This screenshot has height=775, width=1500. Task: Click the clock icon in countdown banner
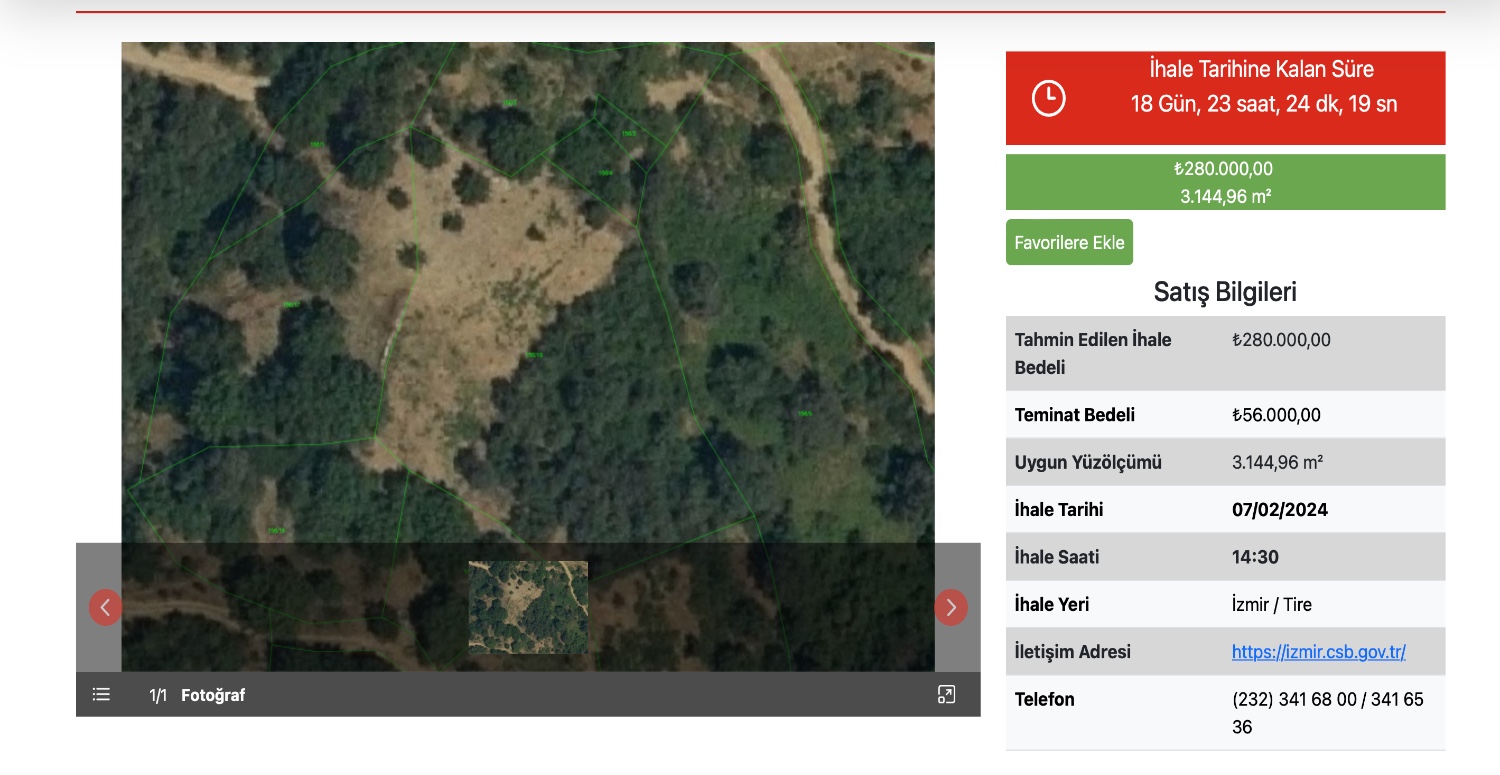(1048, 98)
